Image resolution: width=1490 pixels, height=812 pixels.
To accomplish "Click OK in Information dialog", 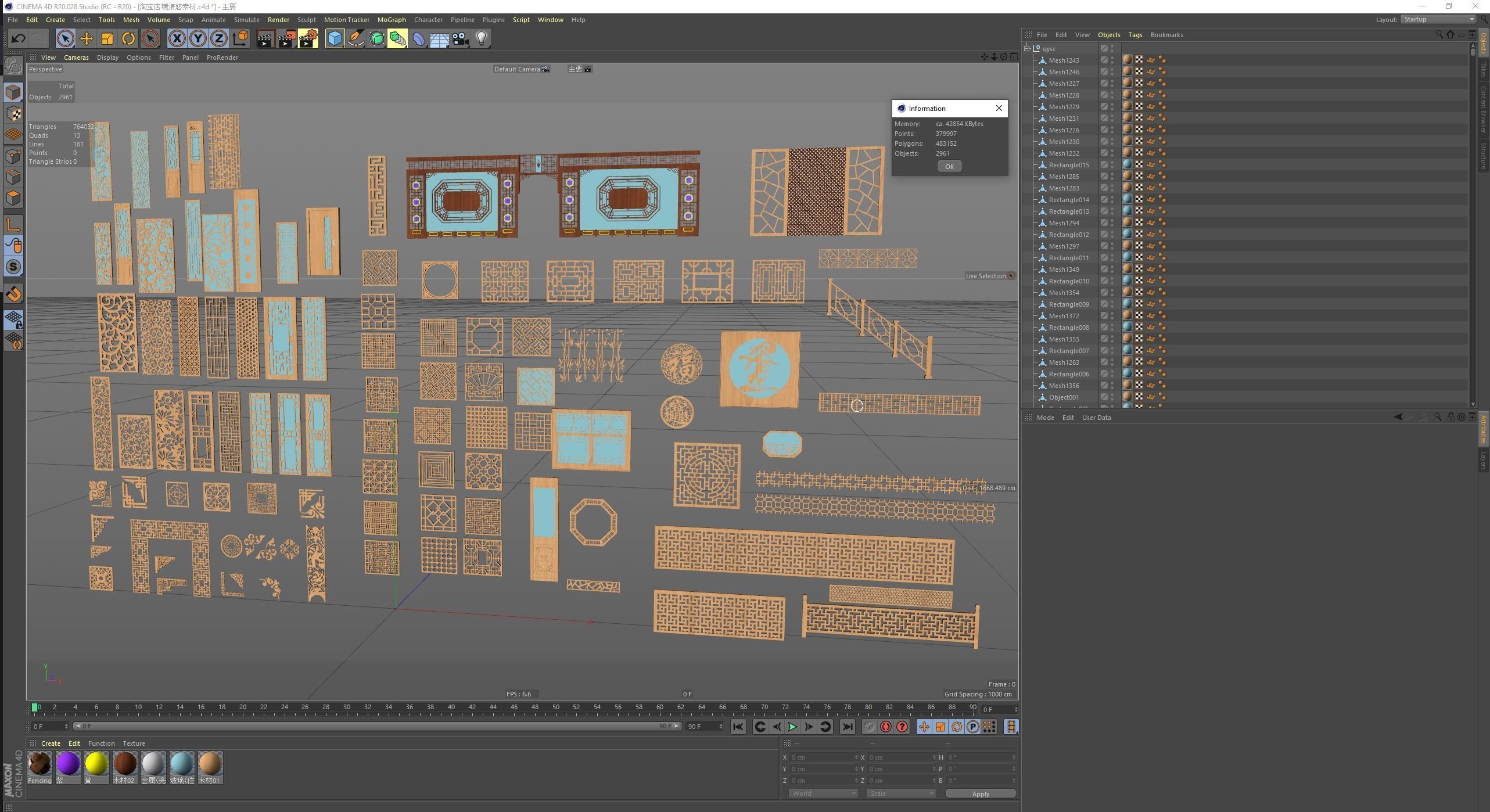I will [x=949, y=167].
